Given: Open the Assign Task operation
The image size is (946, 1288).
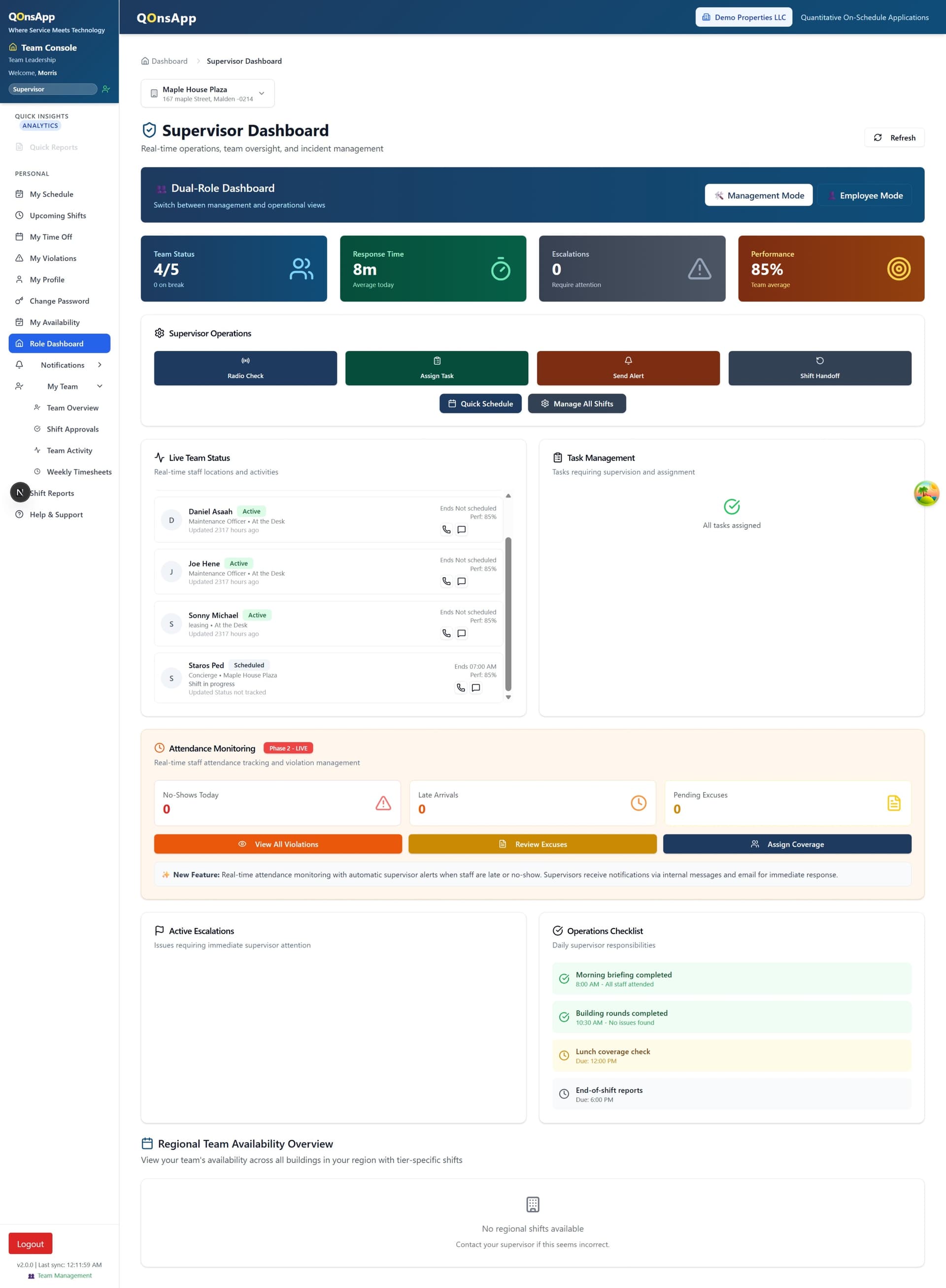Looking at the screenshot, I should tap(437, 368).
